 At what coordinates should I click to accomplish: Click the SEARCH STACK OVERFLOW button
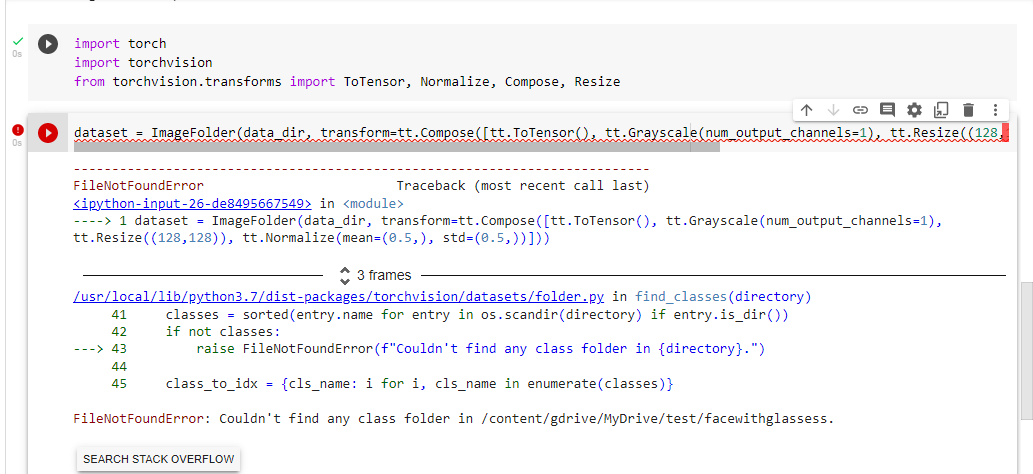[x=158, y=459]
